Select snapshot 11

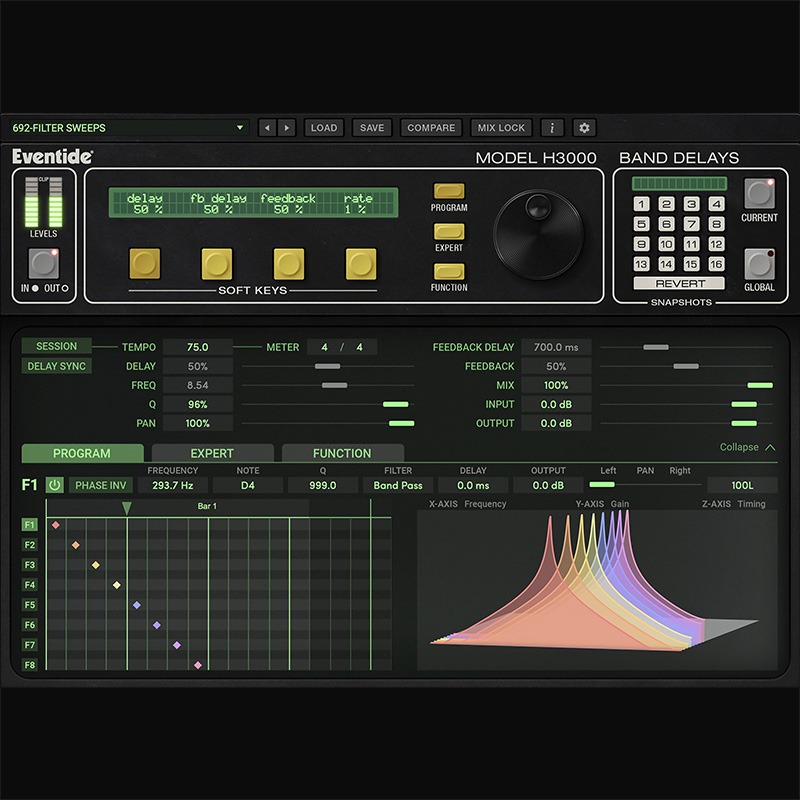click(x=691, y=244)
